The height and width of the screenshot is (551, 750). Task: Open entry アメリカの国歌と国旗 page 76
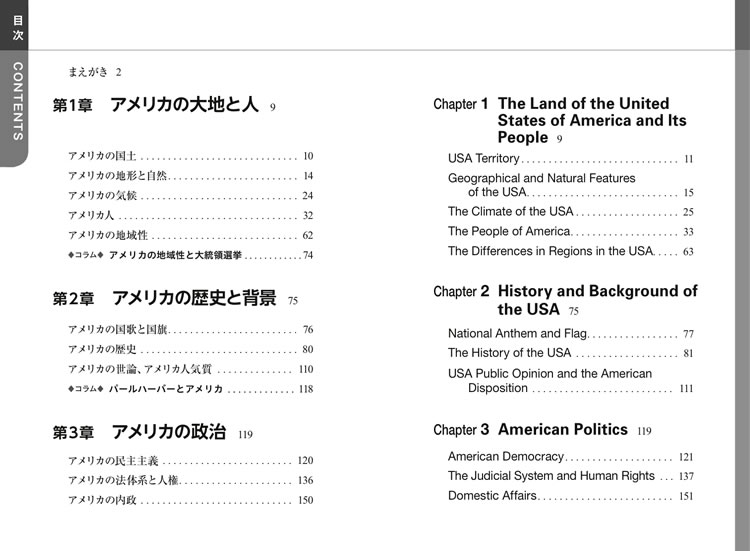click(190, 330)
